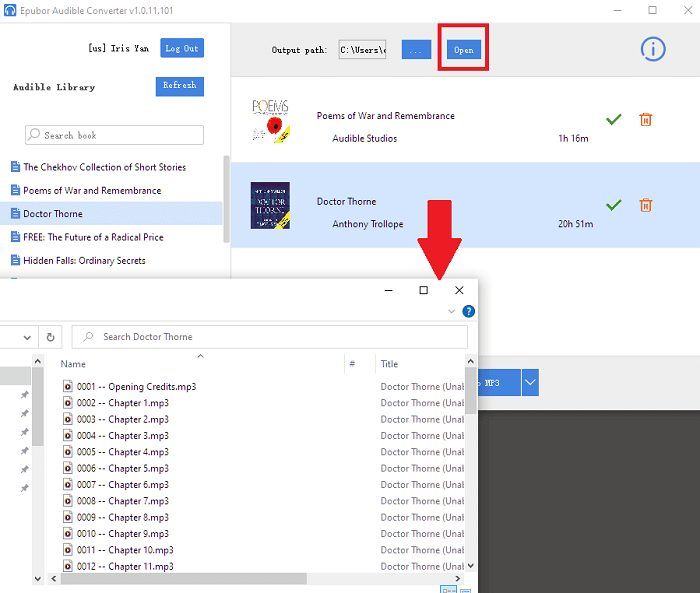Refresh the Audible Library

pyautogui.click(x=179, y=86)
